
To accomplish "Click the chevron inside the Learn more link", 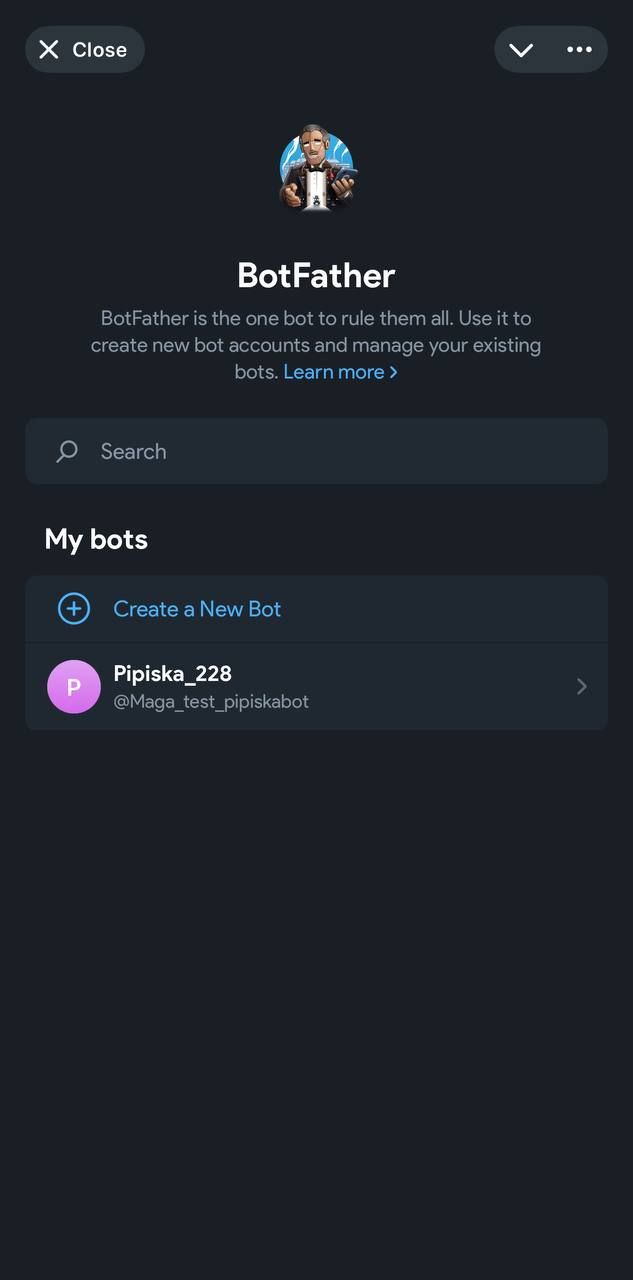I will pos(394,372).
